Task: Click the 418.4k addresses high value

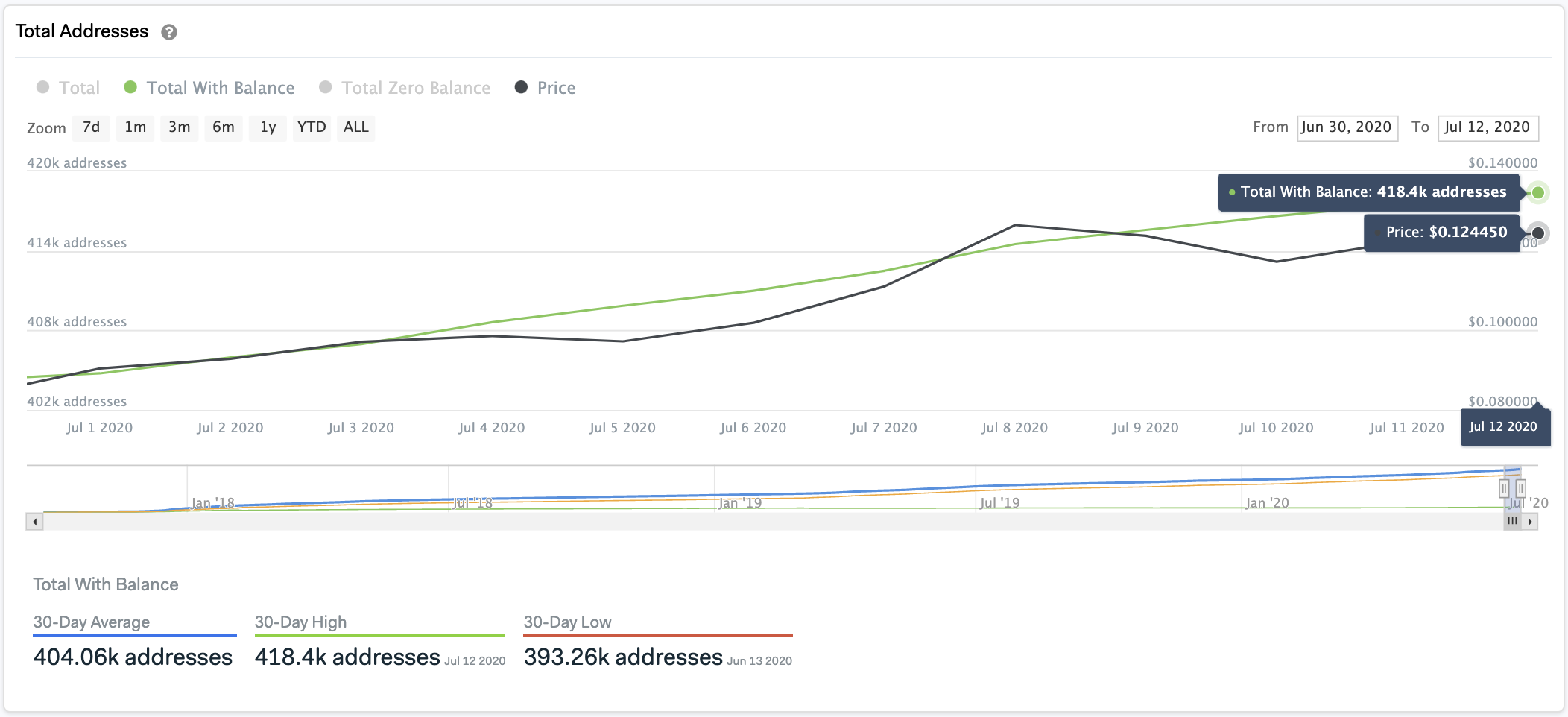Action: pos(347,657)
